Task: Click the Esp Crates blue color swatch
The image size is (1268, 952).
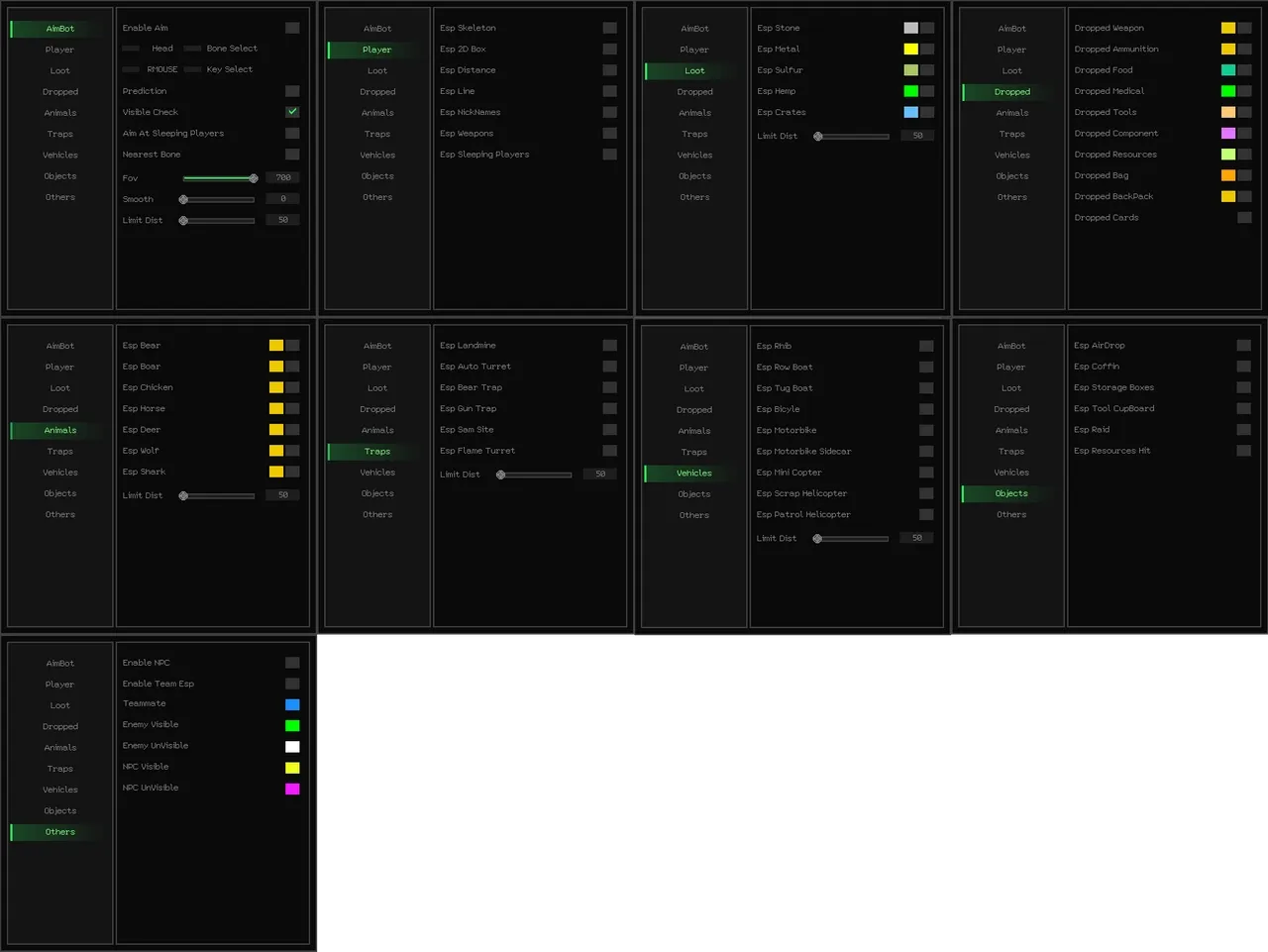Action: [x=910, y=112]
